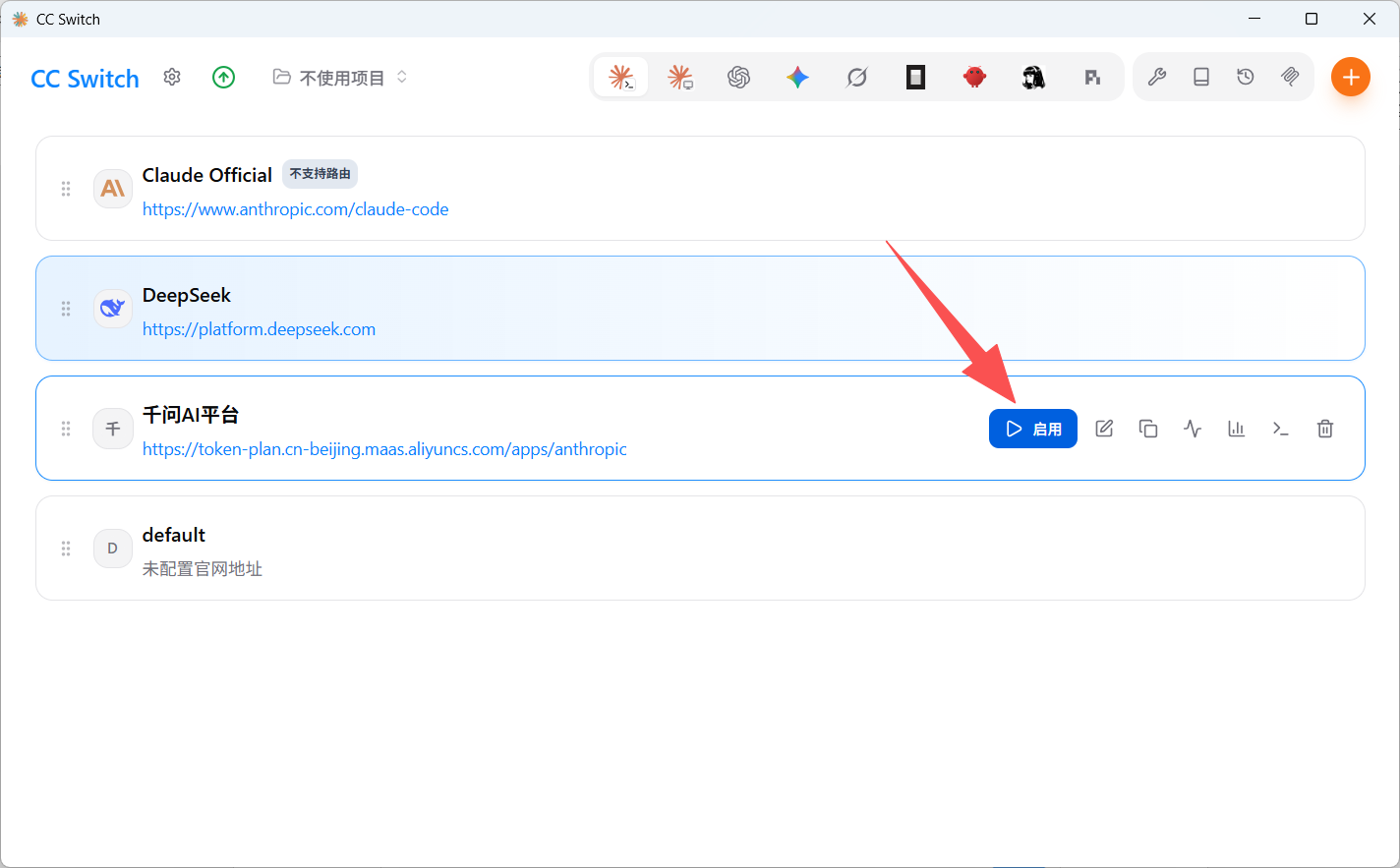Click the Anthropic logo on Claude Official
The height and width of the screenshot is (868, 1400).
click(113, 189)
